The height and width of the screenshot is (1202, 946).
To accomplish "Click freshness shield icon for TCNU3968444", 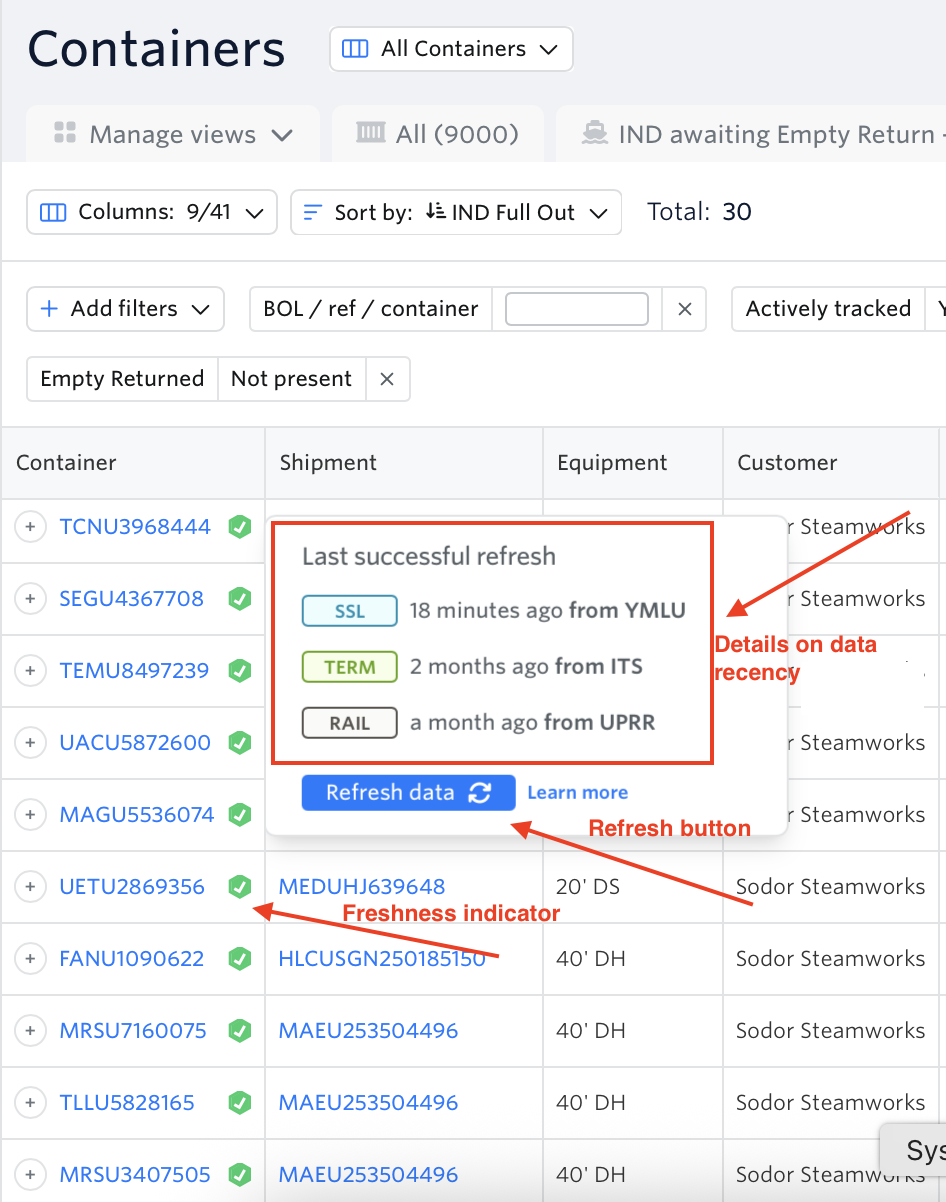I will click(240, 527).
